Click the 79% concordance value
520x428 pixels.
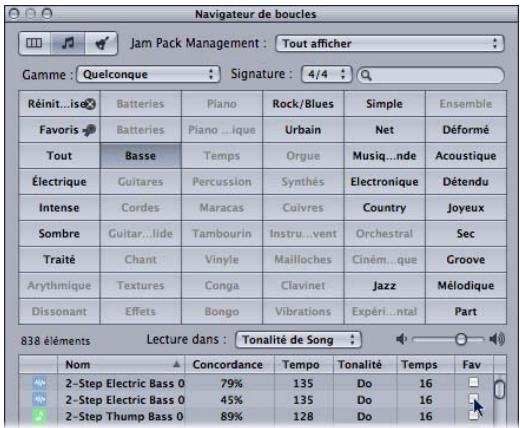click(x=231, y=384)
